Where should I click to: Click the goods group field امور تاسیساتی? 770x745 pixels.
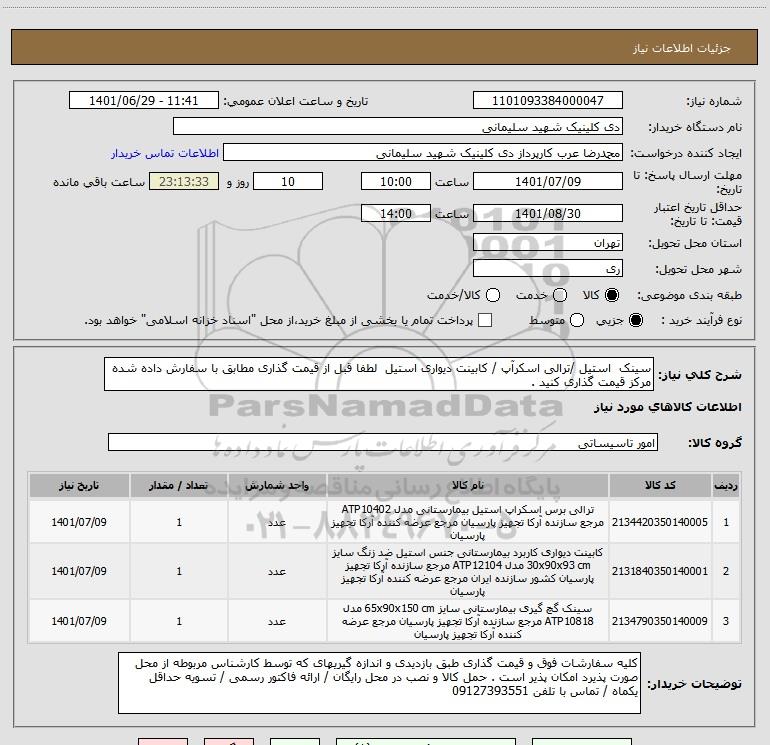tap(383, 442)
